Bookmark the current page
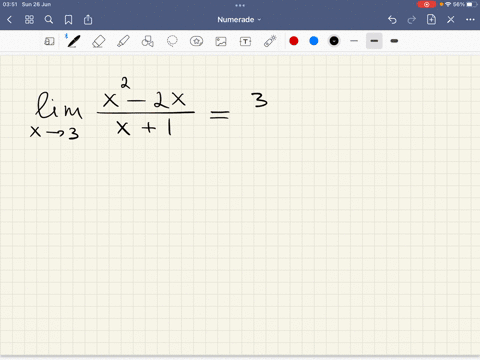The width and height of the screenshot is (480, 360). pyautogui.click(x=68, y=20)
